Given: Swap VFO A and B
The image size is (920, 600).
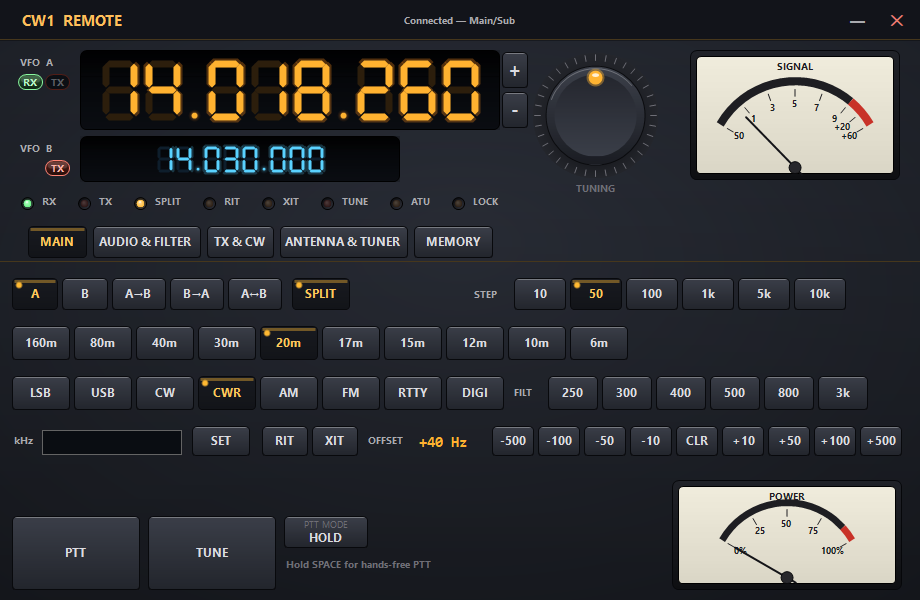Looking at the screenshot, I should pos(254,294).
